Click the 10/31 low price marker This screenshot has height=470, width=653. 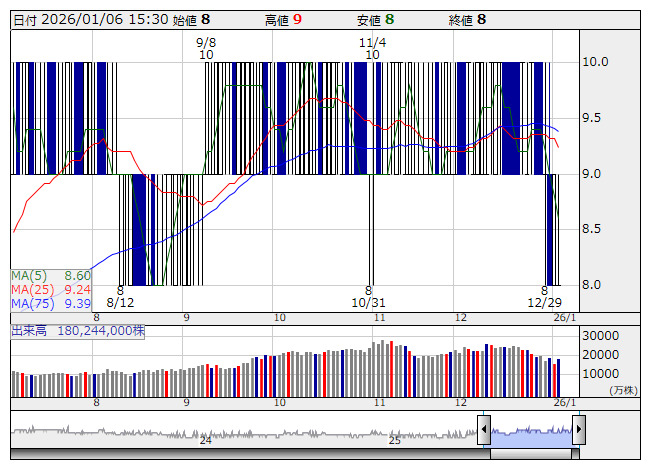point(368,301)
